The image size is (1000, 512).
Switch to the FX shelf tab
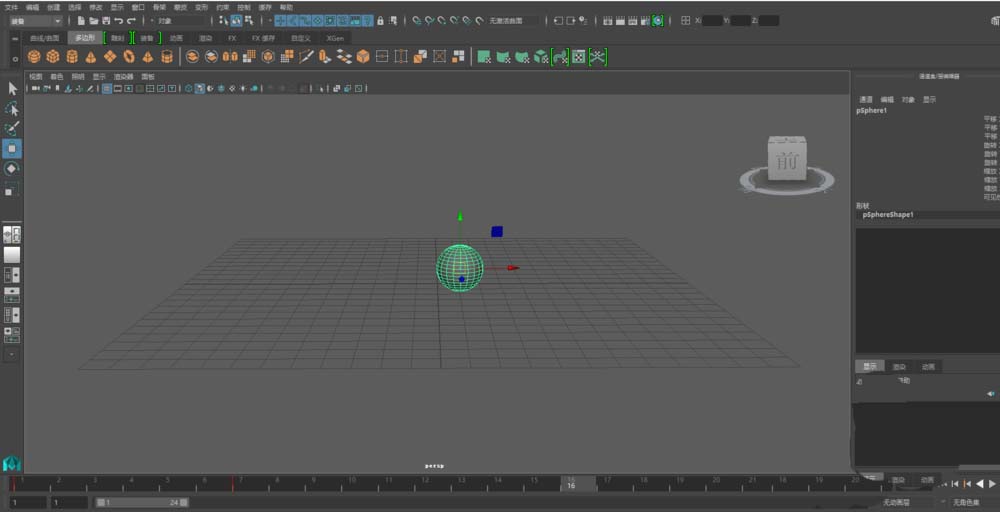(x=232, y=38)
